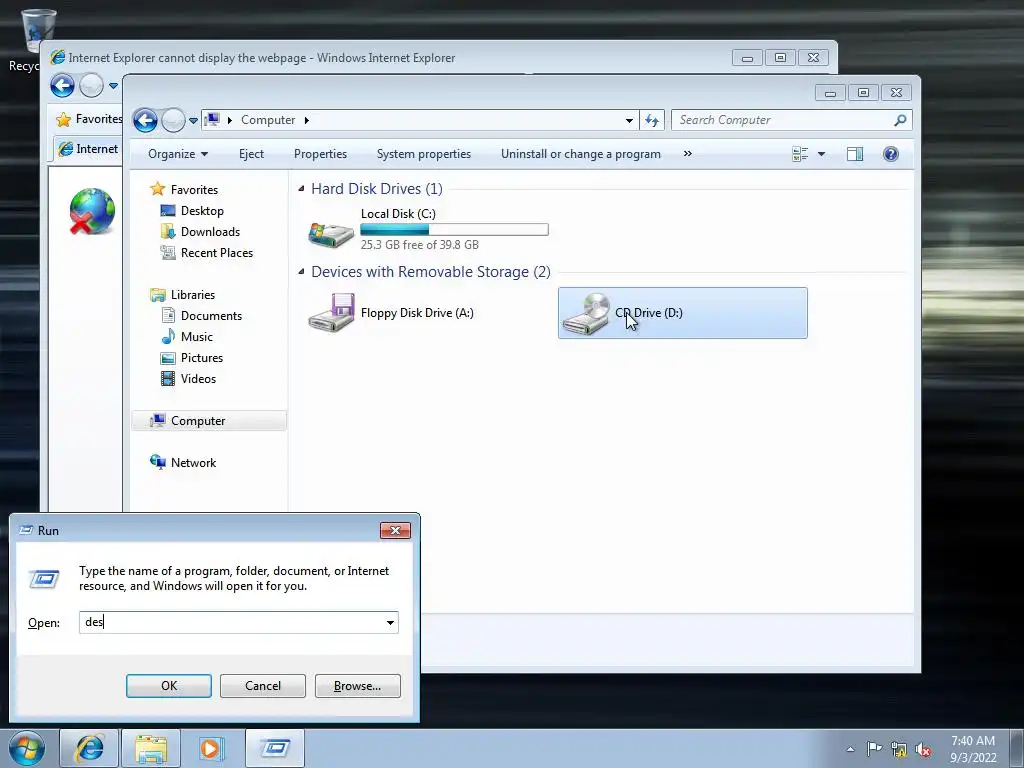Open Explorer's recent pages dropdown arrow
This screenshot has width=1024, height=768.
(193, 121)
